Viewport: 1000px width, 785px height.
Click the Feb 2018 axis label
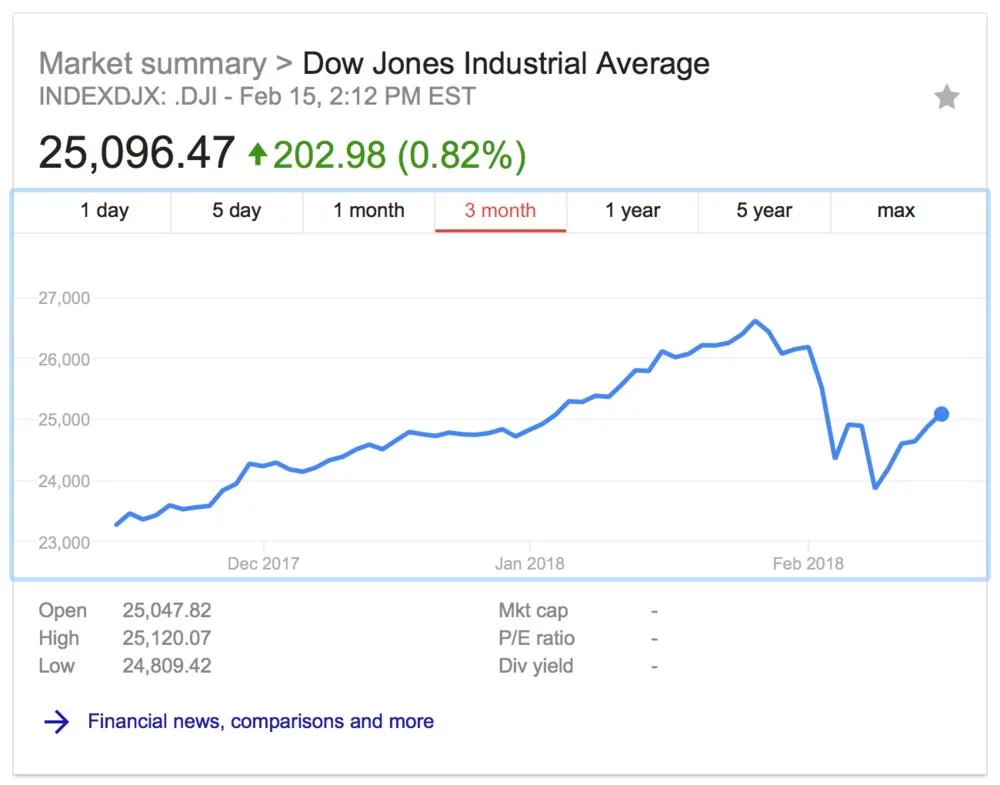[808, 564]
